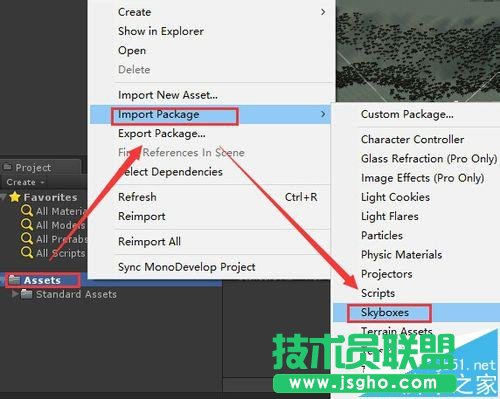
Task: Open the Create submenu in context menu
Action: coord(211,12)
